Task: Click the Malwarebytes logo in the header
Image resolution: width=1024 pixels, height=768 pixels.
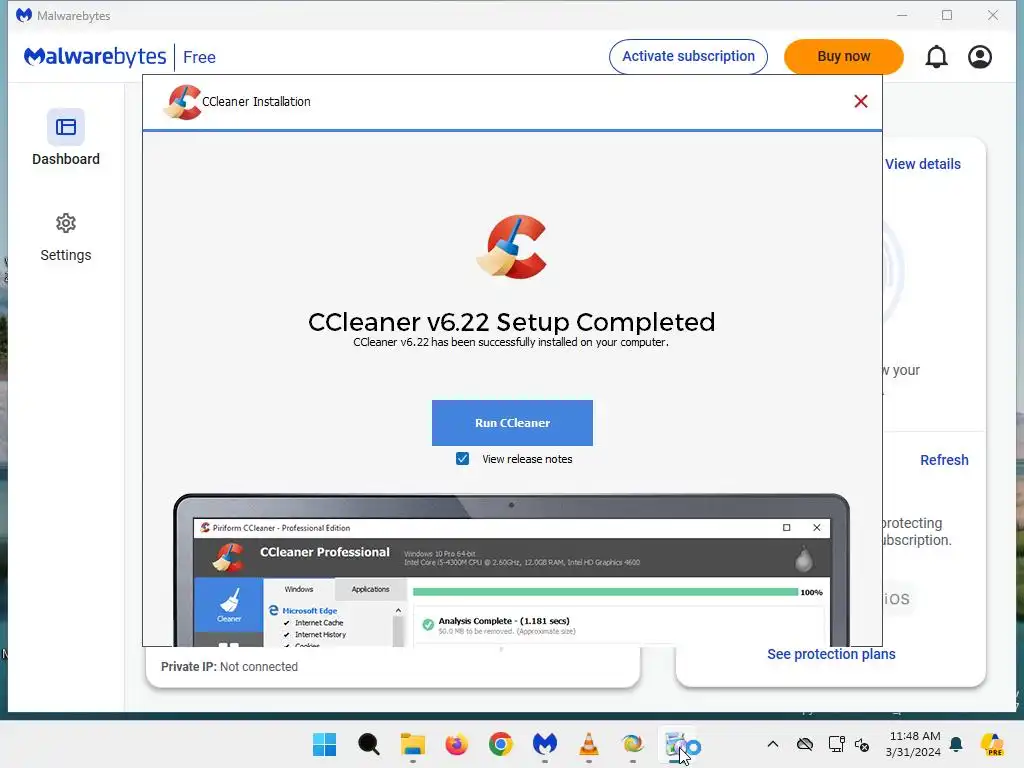Action: coord(95,57)
